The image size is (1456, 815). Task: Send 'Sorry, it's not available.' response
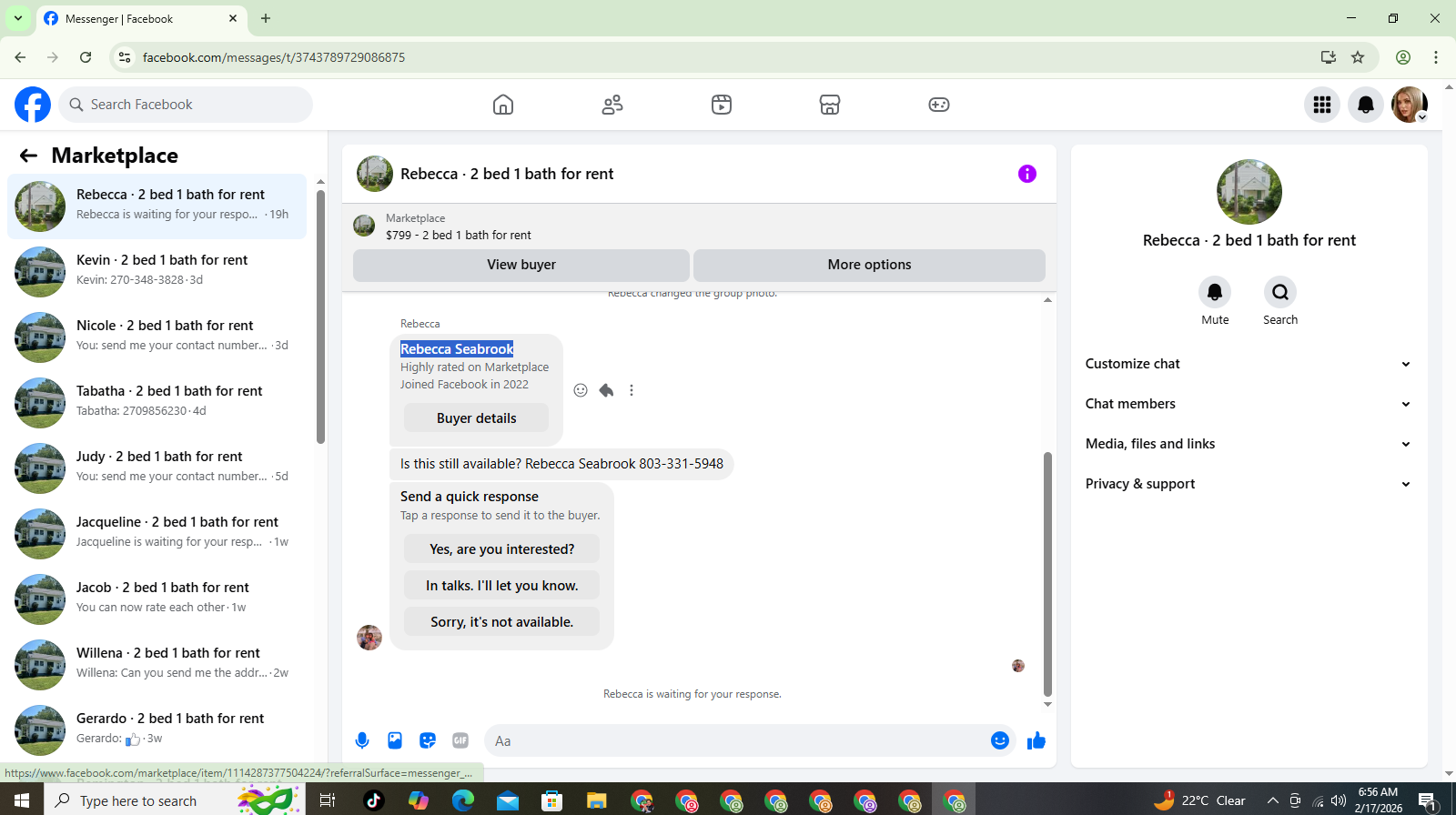[501, 622]
